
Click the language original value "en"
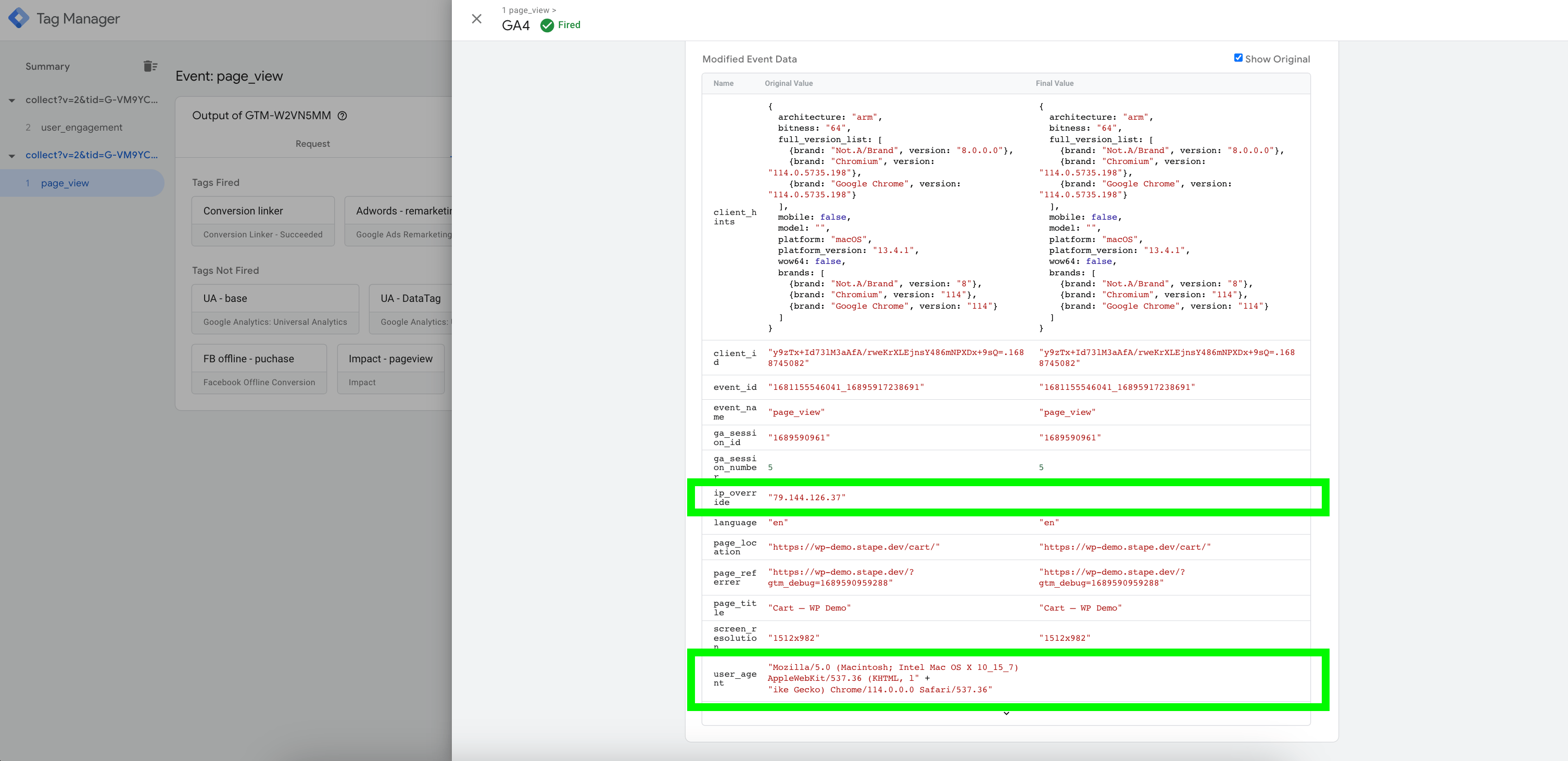click(777, 523)
